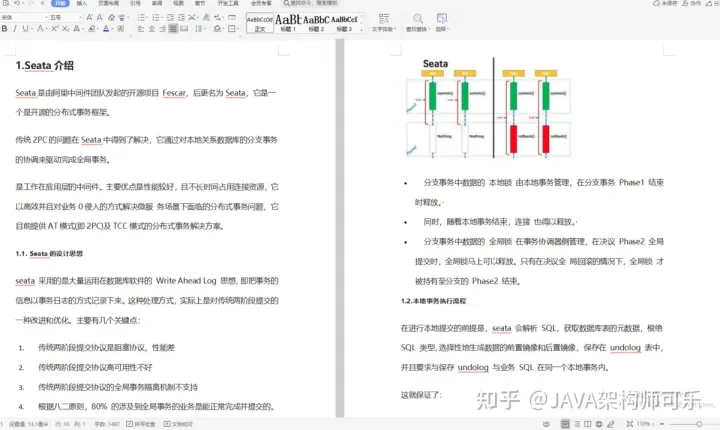
Task: Switch to reading view icon
Action: [x=588, y=424]
